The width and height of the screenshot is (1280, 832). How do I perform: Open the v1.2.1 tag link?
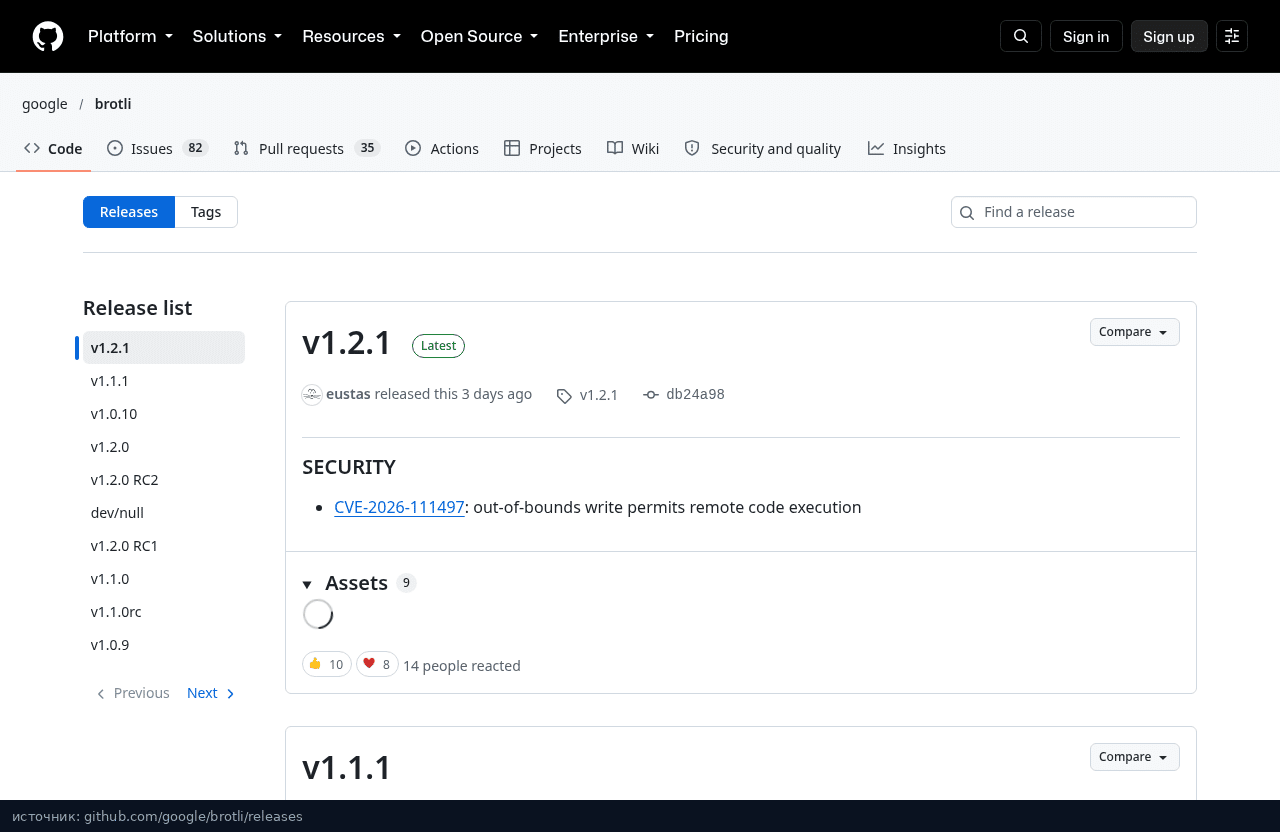point(588,395)
